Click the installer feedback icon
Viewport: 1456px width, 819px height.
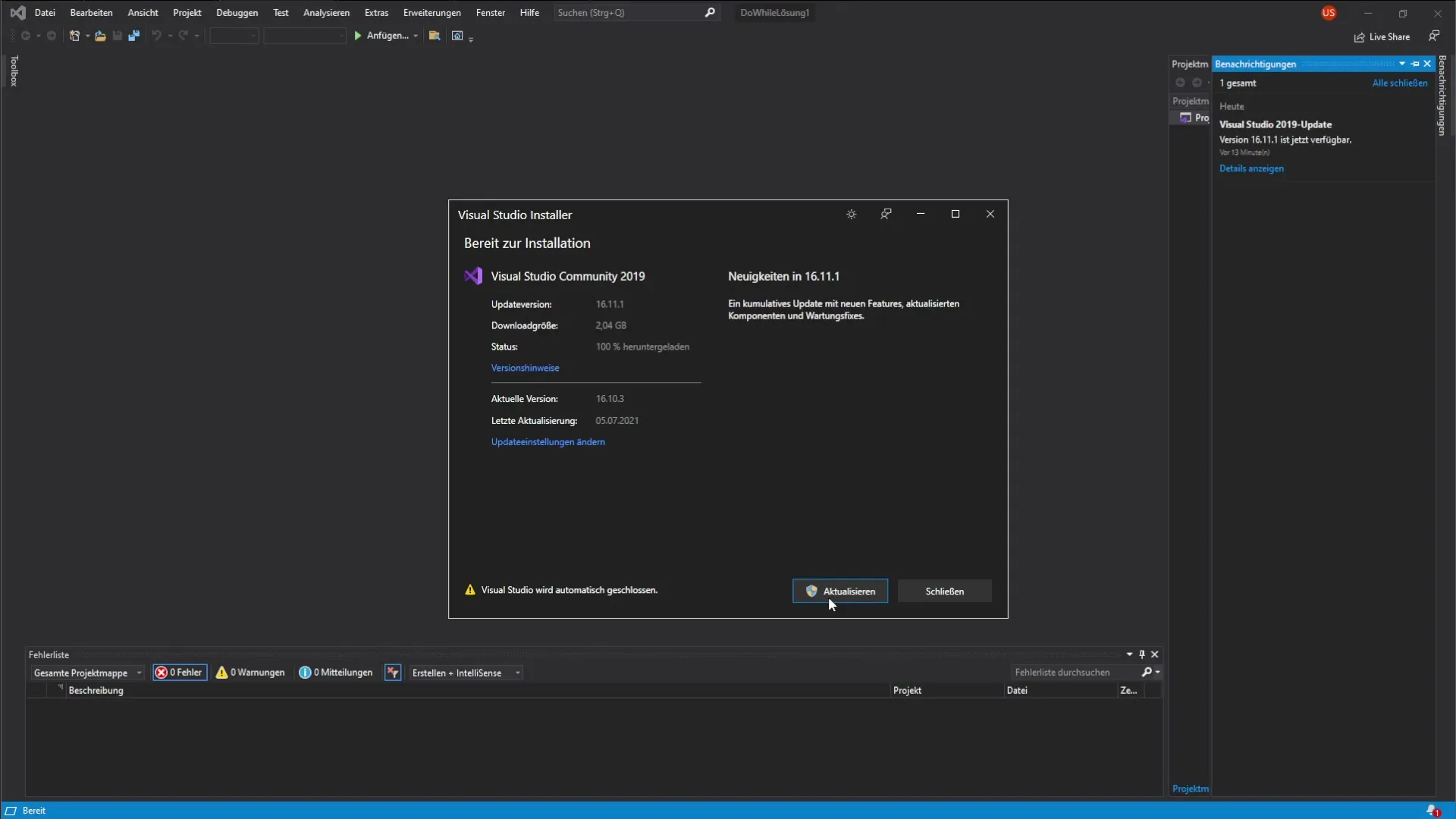(x=886, y=214)
